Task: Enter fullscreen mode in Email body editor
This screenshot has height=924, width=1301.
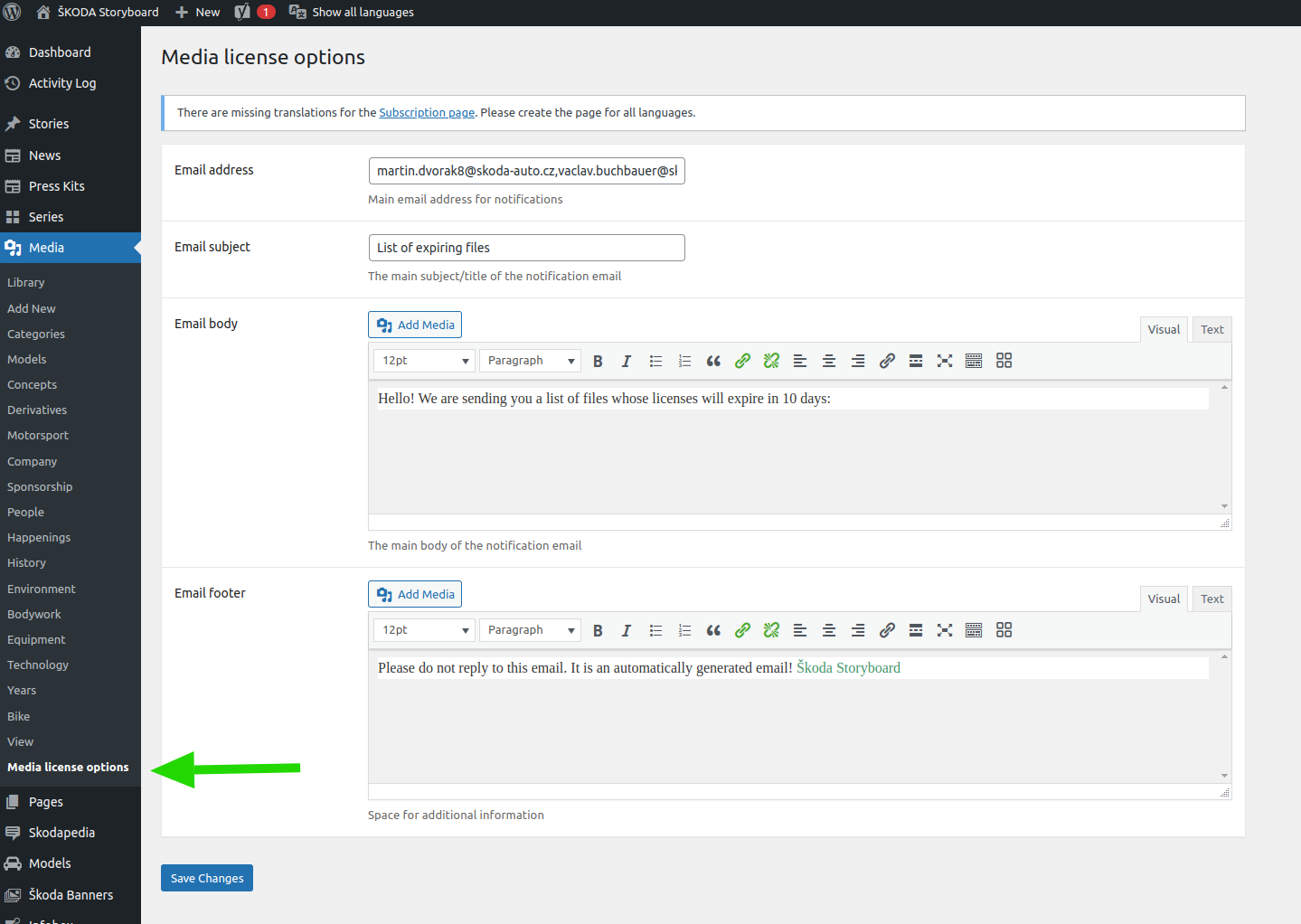Action: [x=945, y=361]
